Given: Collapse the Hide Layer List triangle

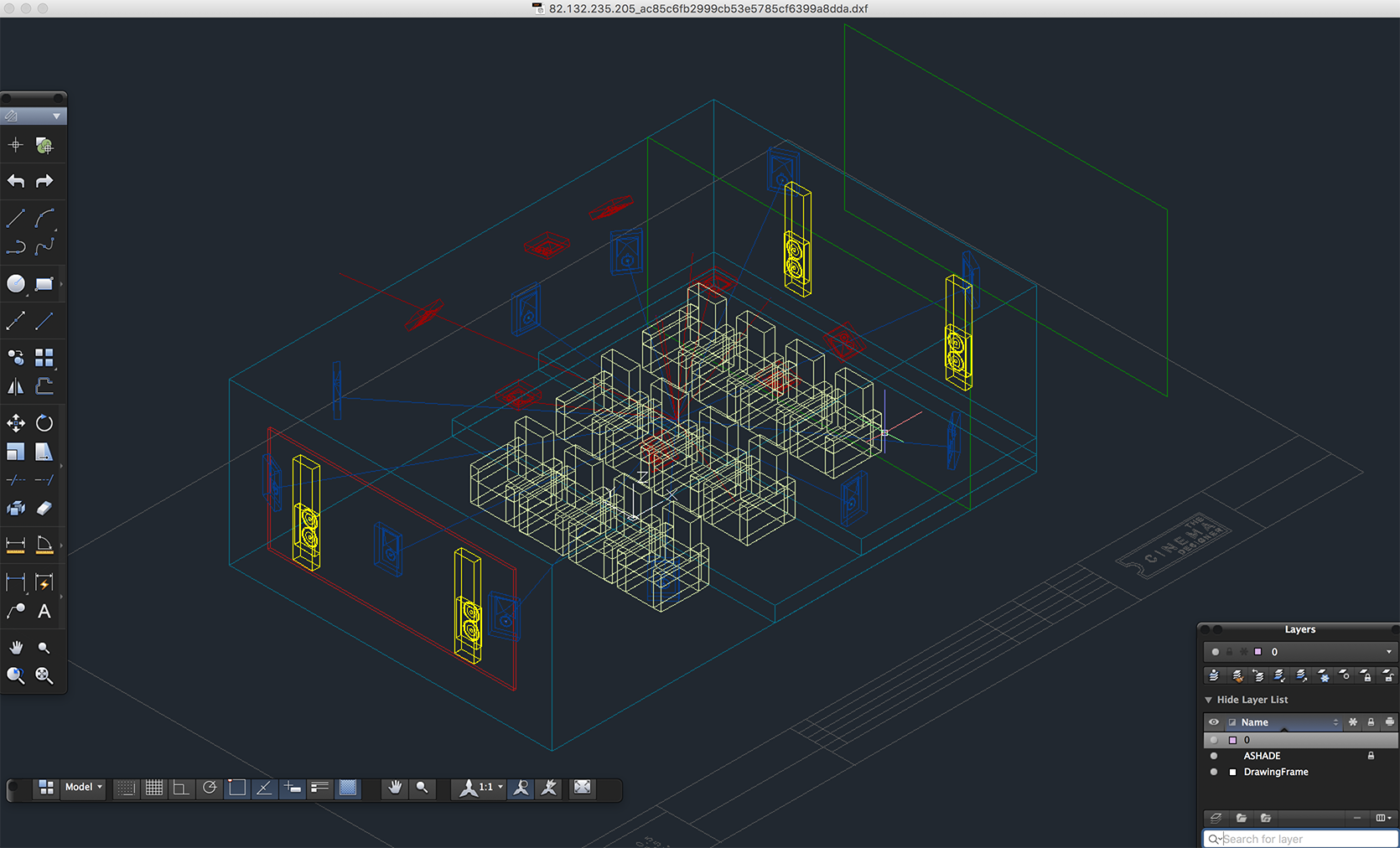Looking at the screenshot, I should coord(1209,700).
